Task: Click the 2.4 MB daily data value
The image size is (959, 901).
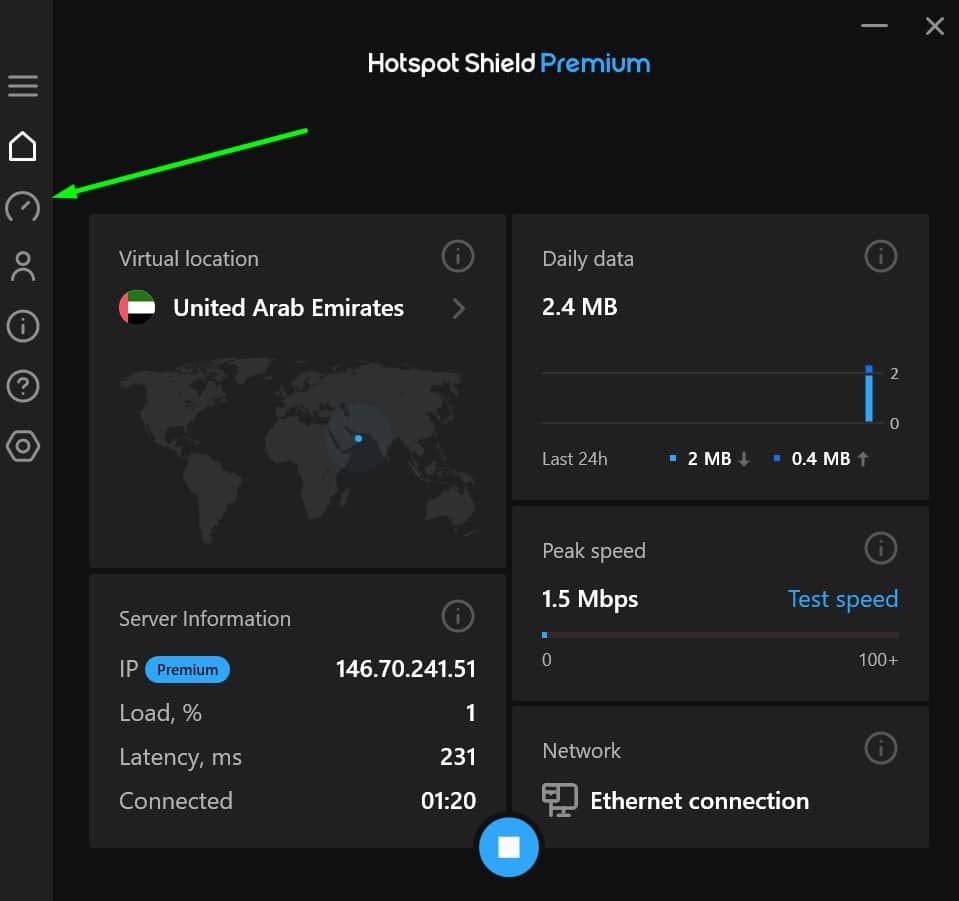Action: 579,306
